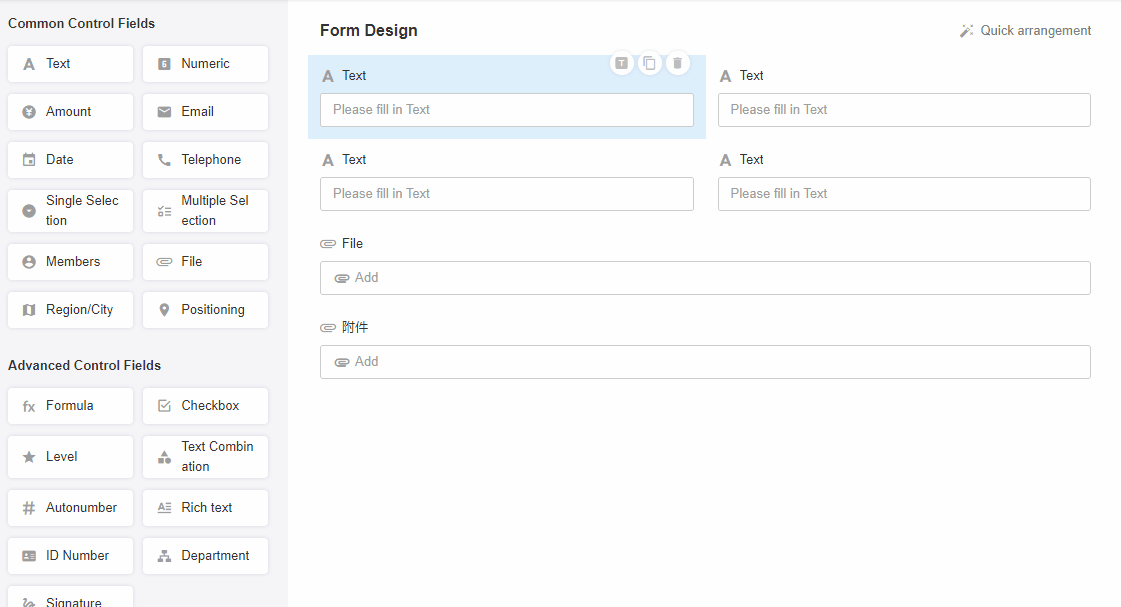Add an Email control field

click(205, 112)
